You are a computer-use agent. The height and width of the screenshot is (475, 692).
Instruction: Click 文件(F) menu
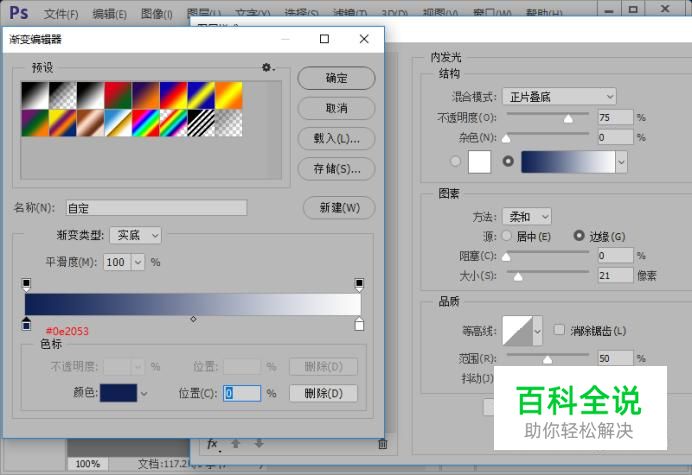(x=61, y=14)
